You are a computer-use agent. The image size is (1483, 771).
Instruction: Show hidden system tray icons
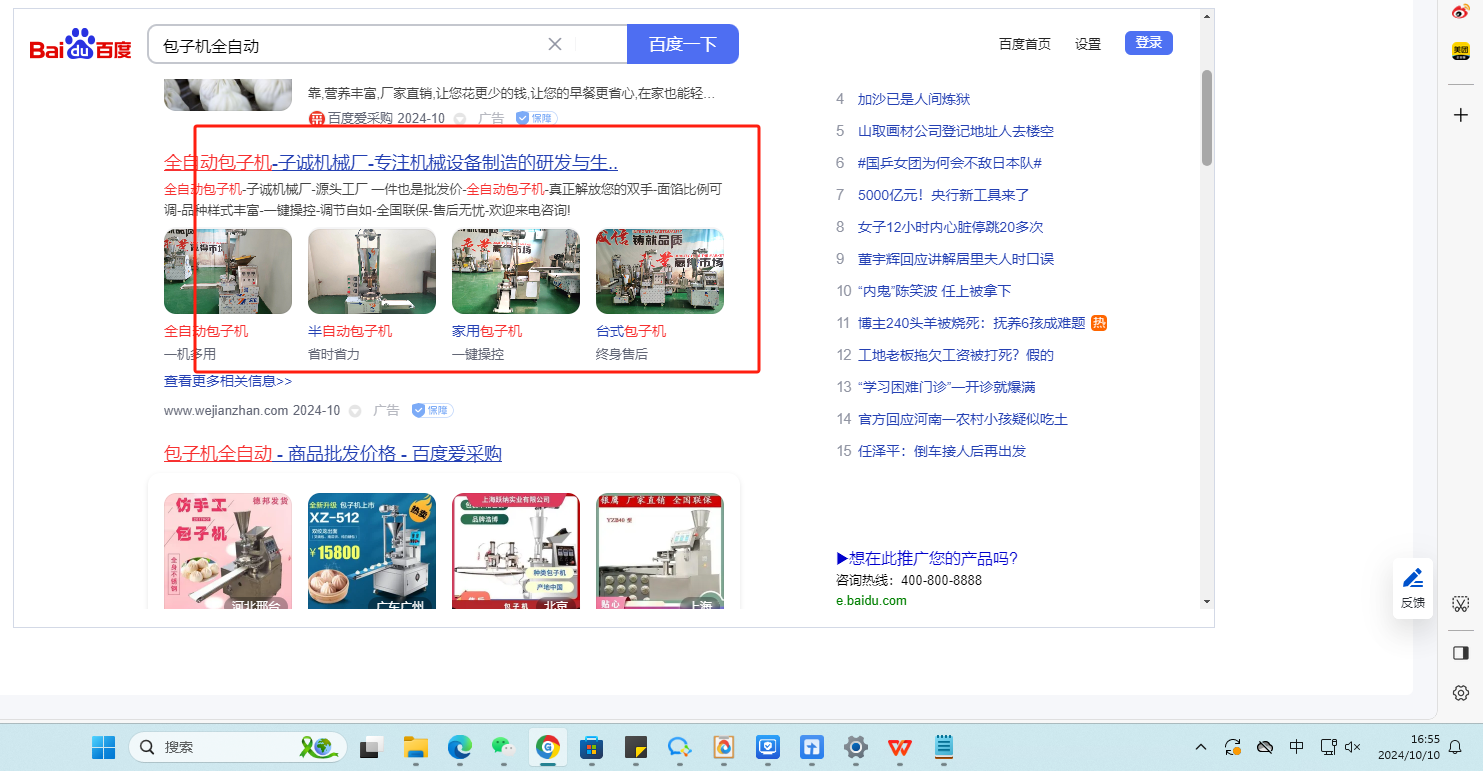[x=1201, y=747]
